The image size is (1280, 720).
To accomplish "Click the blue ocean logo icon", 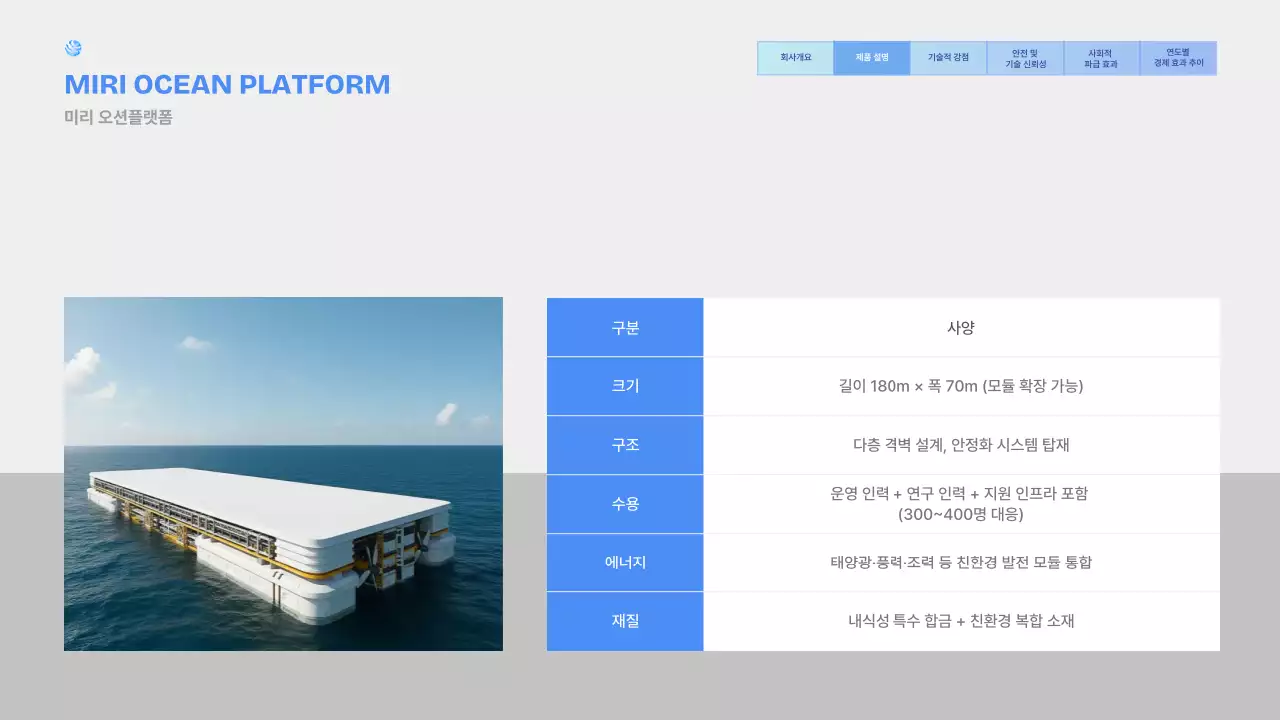I will [x=72, y=48].
